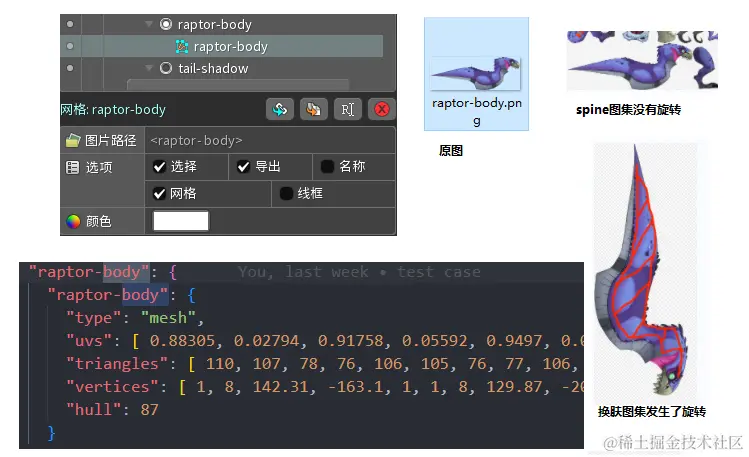Click the "uvs" JSON key
This screenshot has height=457, width=749.
[89, 340]
